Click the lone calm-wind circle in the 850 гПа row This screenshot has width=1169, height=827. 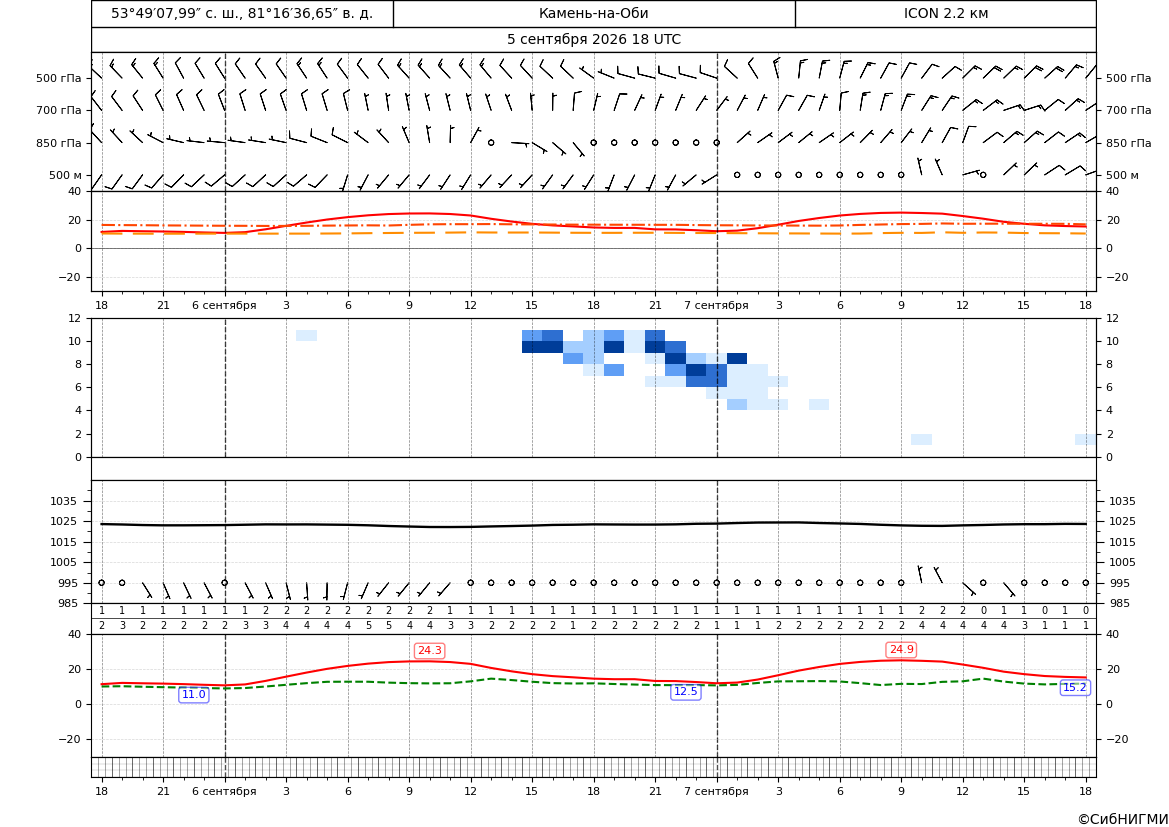pyautogui.click(x=491, y=142)
